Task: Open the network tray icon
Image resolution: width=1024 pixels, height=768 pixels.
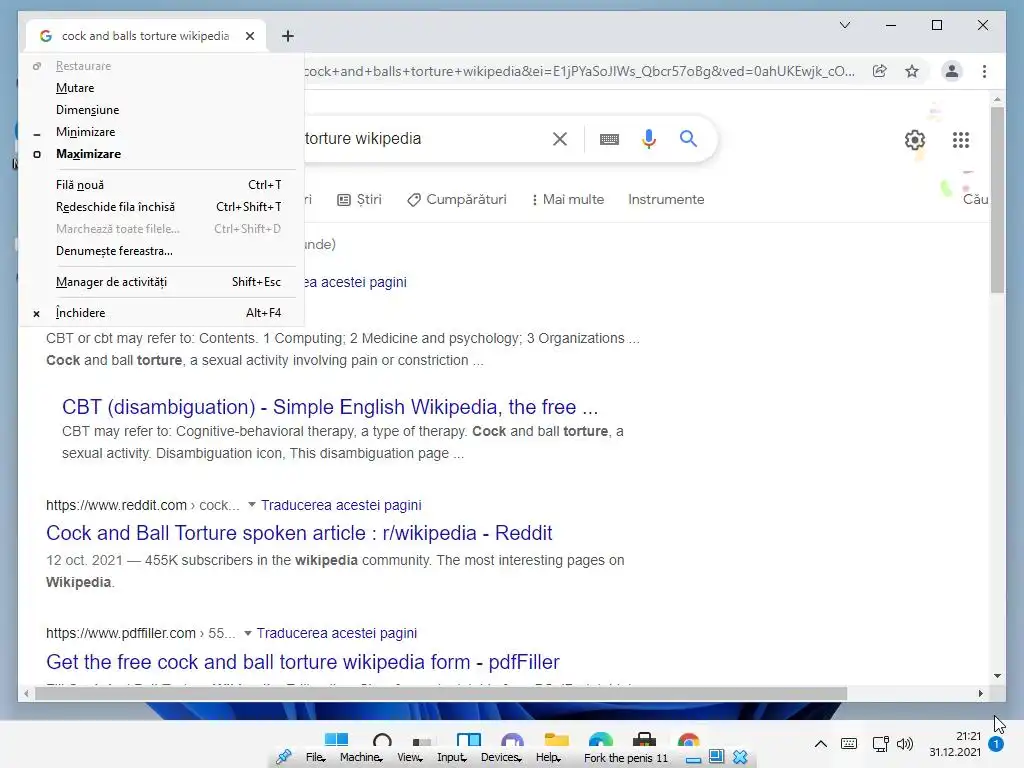Action: tap(880, 744)
